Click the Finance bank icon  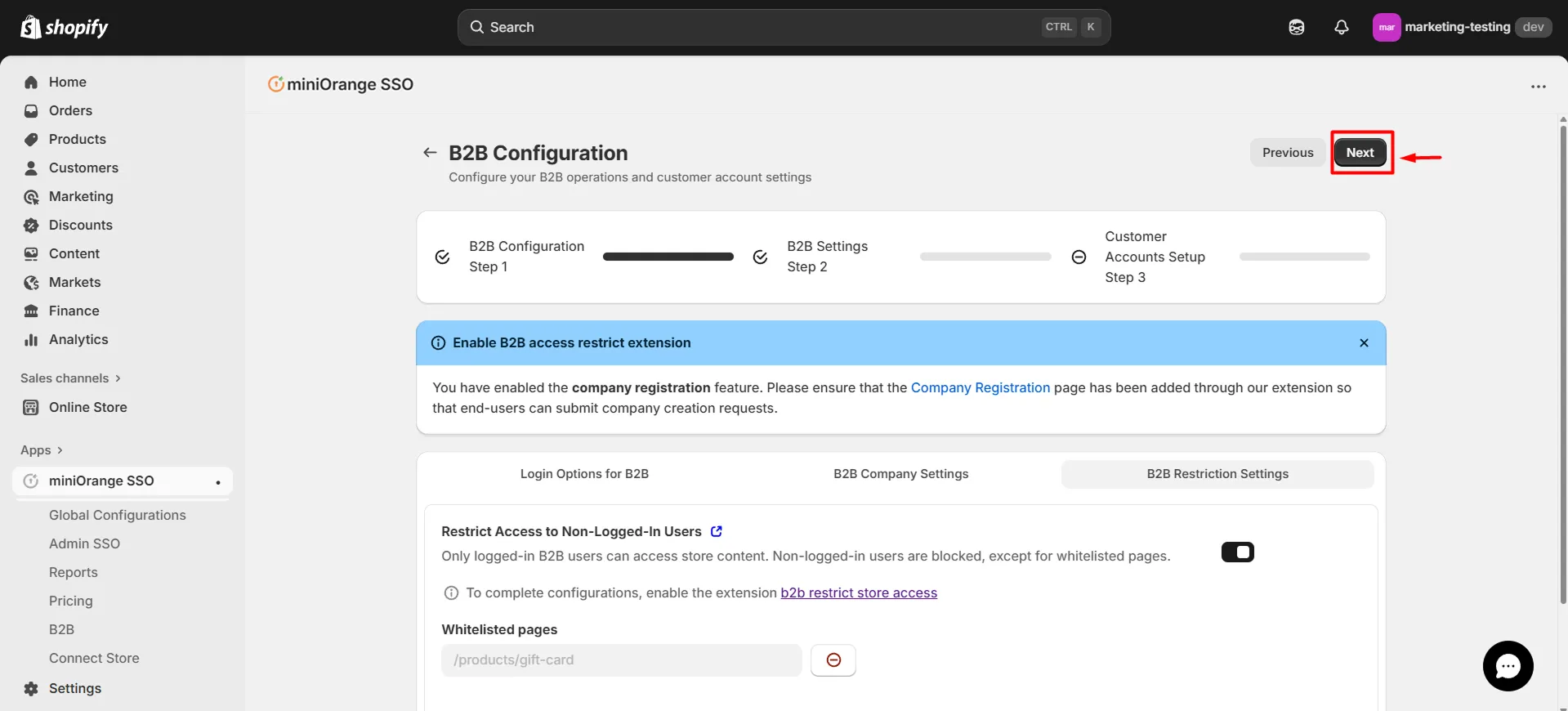click(31, 311)
